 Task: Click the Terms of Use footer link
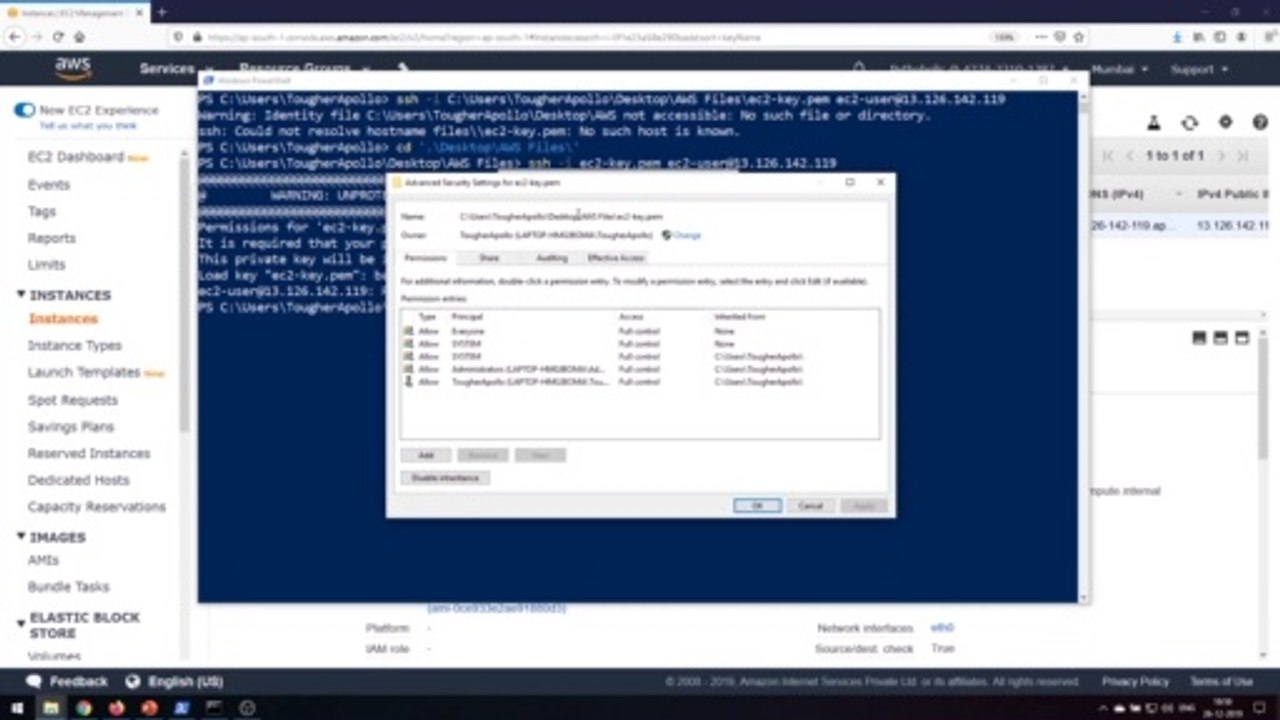coord(1221,682)
